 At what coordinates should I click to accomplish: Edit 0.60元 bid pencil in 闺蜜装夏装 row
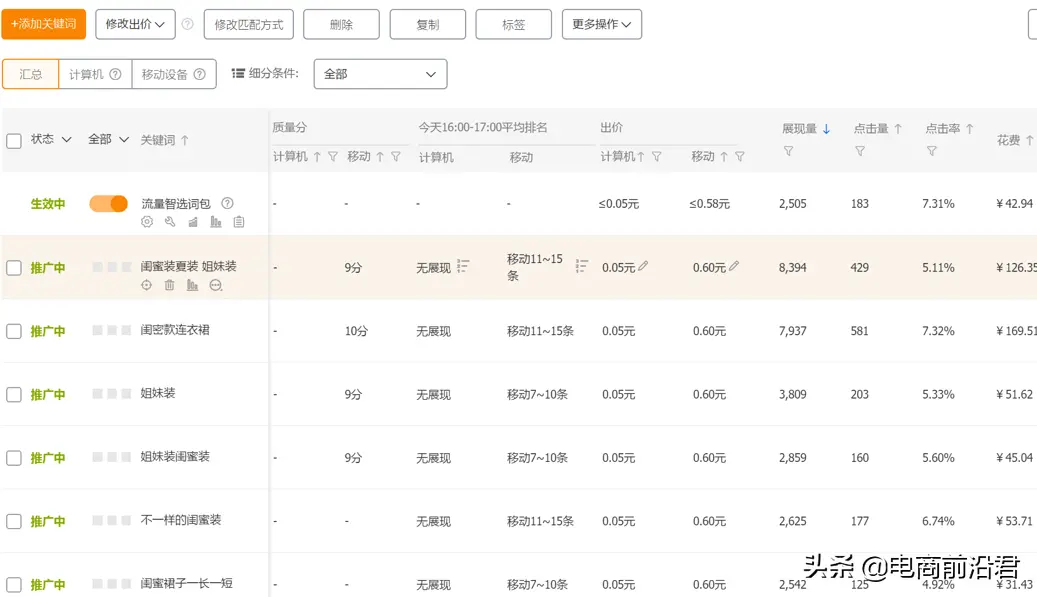[x=733, y=266]
